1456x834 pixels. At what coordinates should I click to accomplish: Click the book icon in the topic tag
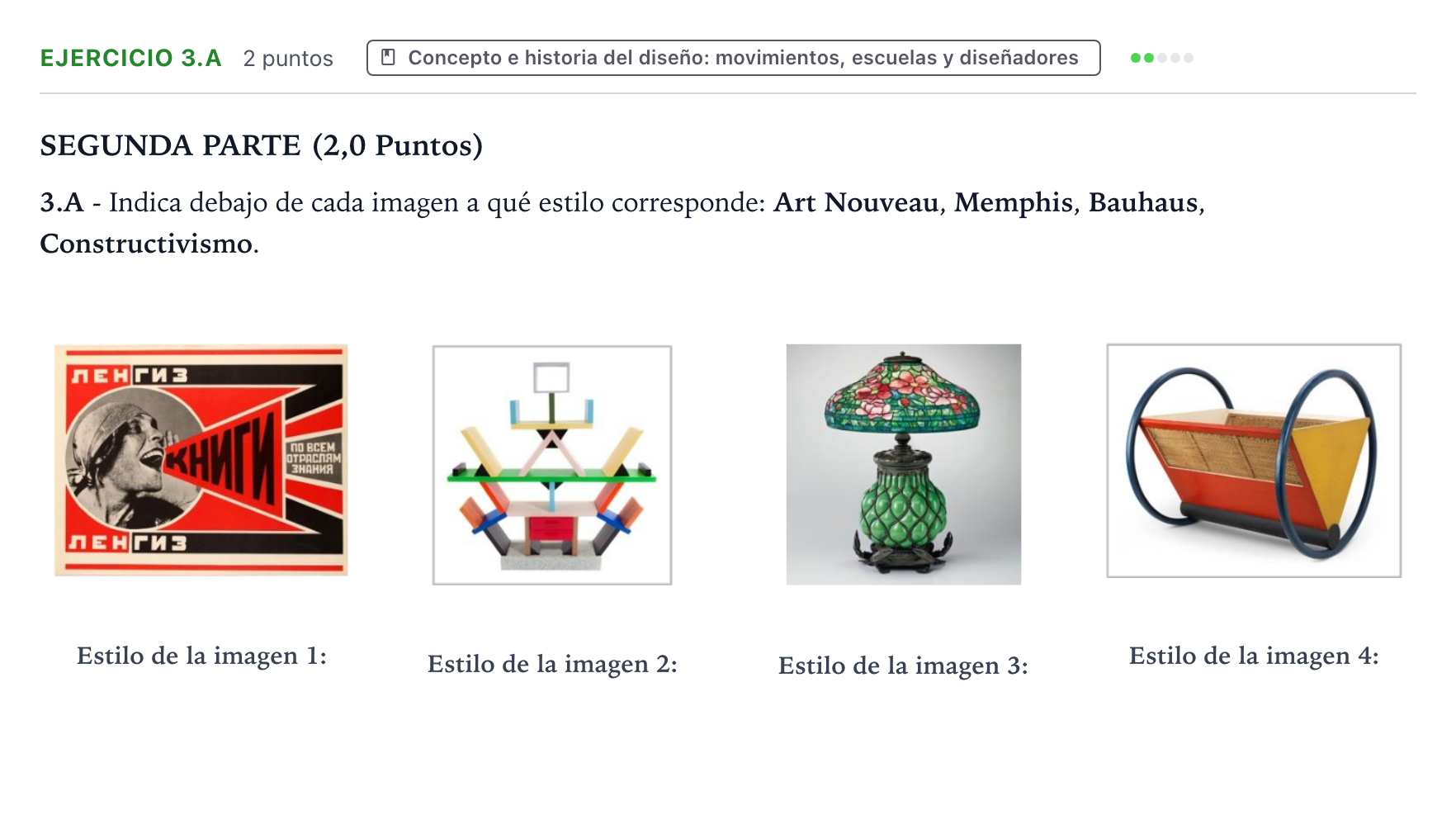pyautogui.click(x=388, y=58)
